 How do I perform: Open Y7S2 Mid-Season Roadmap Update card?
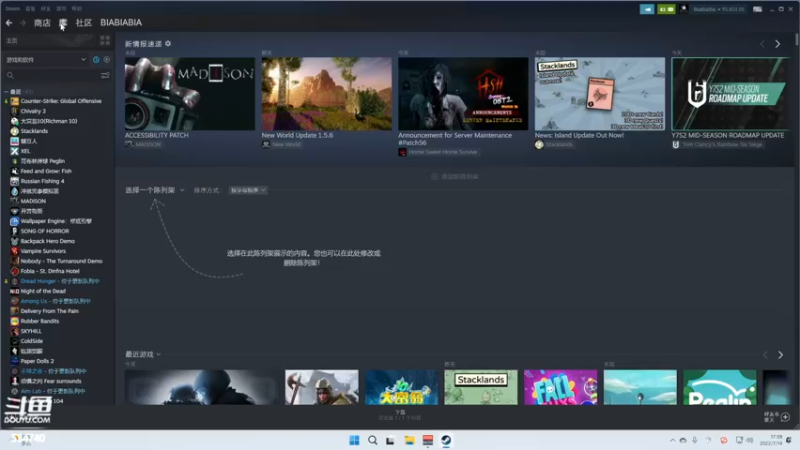pyautogui.click(x=731, y=93)
